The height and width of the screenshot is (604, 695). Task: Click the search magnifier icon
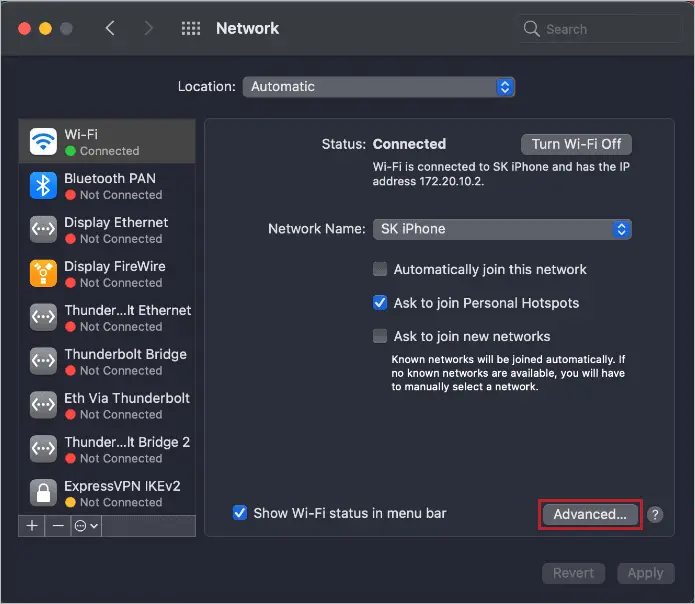point(531,29)
